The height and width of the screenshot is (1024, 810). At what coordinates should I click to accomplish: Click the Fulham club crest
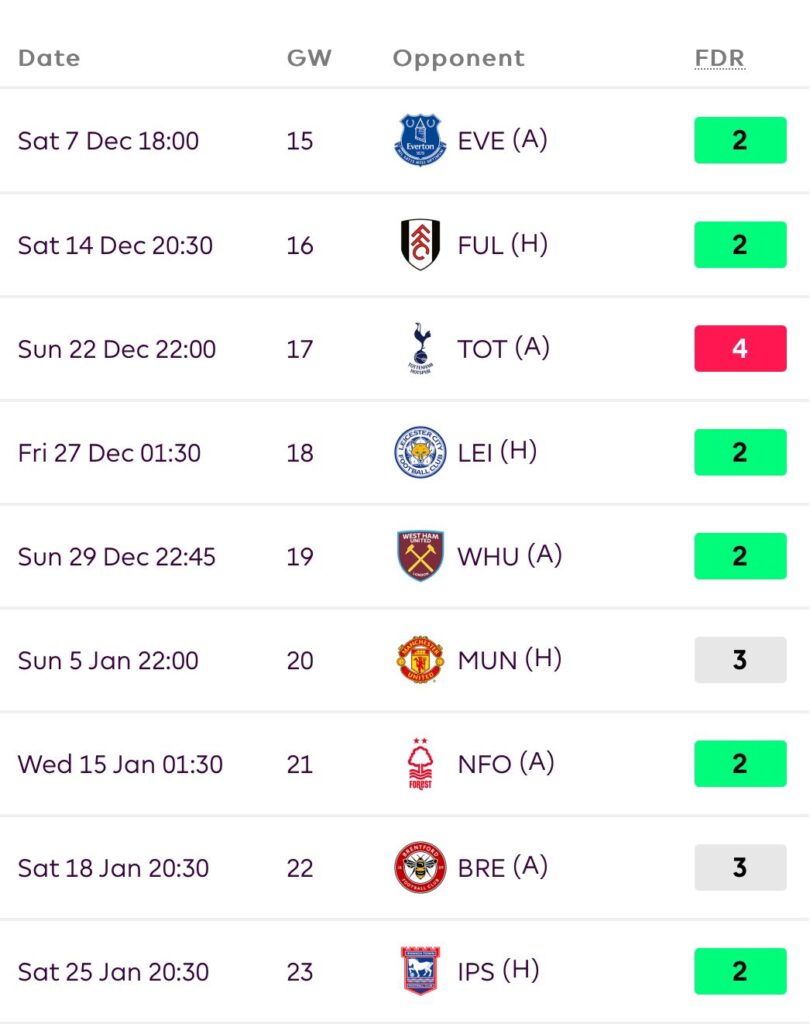click(420, 245)
